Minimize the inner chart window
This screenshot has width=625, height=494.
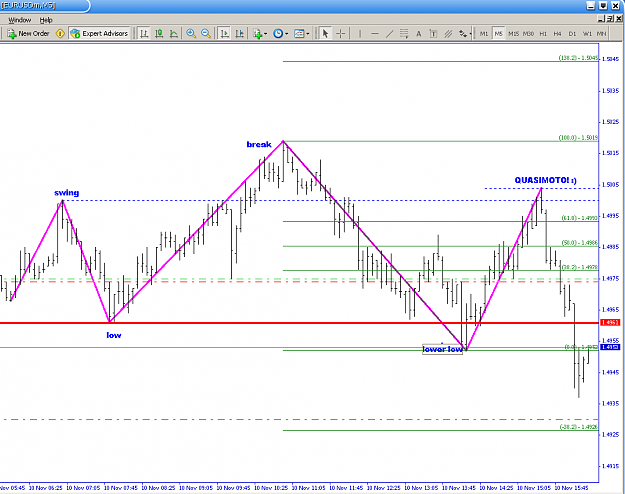(x=602, y=19)
